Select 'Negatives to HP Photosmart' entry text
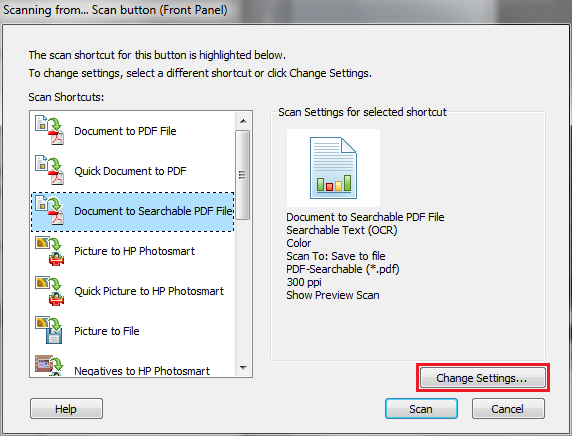Viewport: 572px width, 436px height. coord(142,371)
